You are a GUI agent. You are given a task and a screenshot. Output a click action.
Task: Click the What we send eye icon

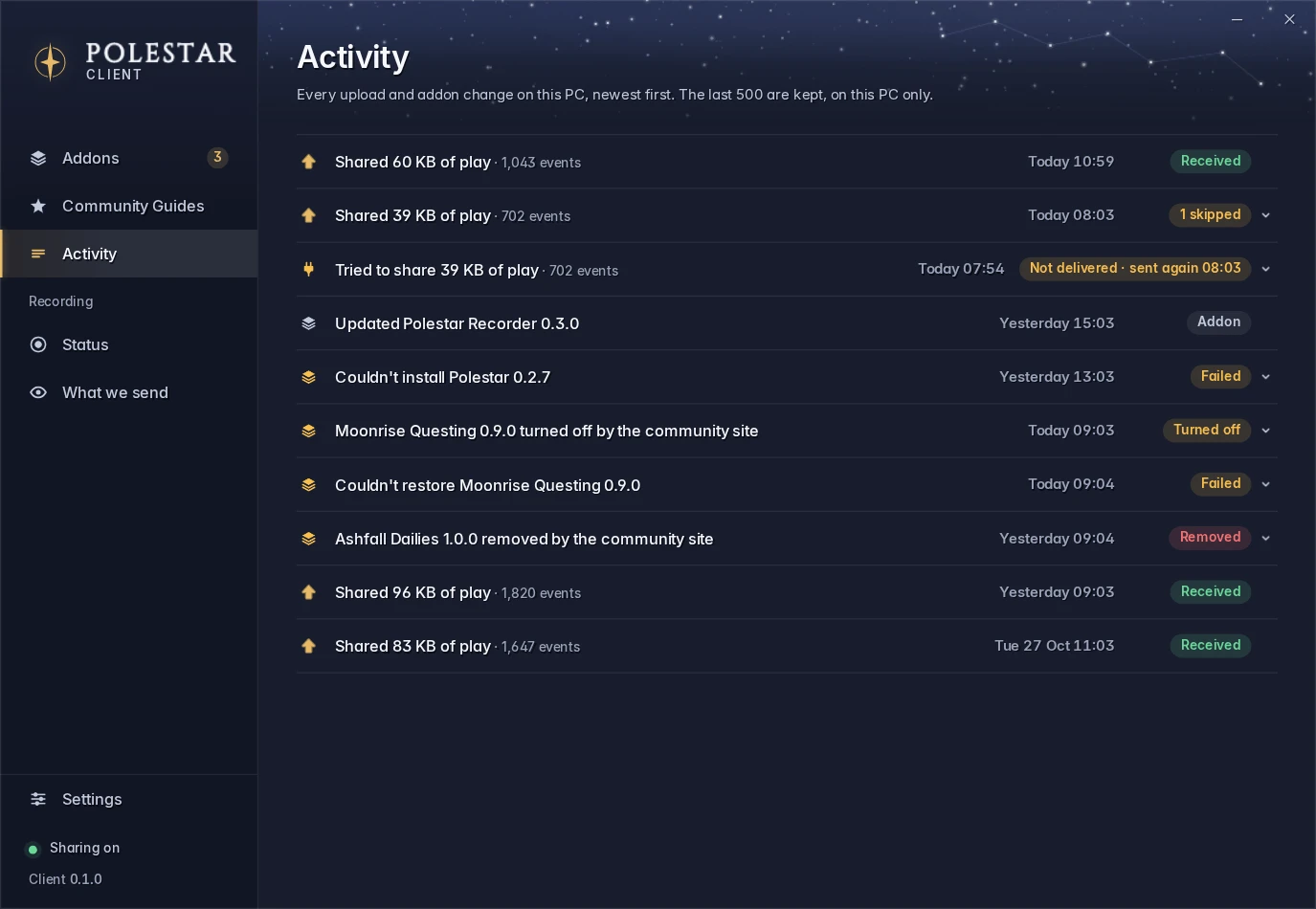[38, 392]
